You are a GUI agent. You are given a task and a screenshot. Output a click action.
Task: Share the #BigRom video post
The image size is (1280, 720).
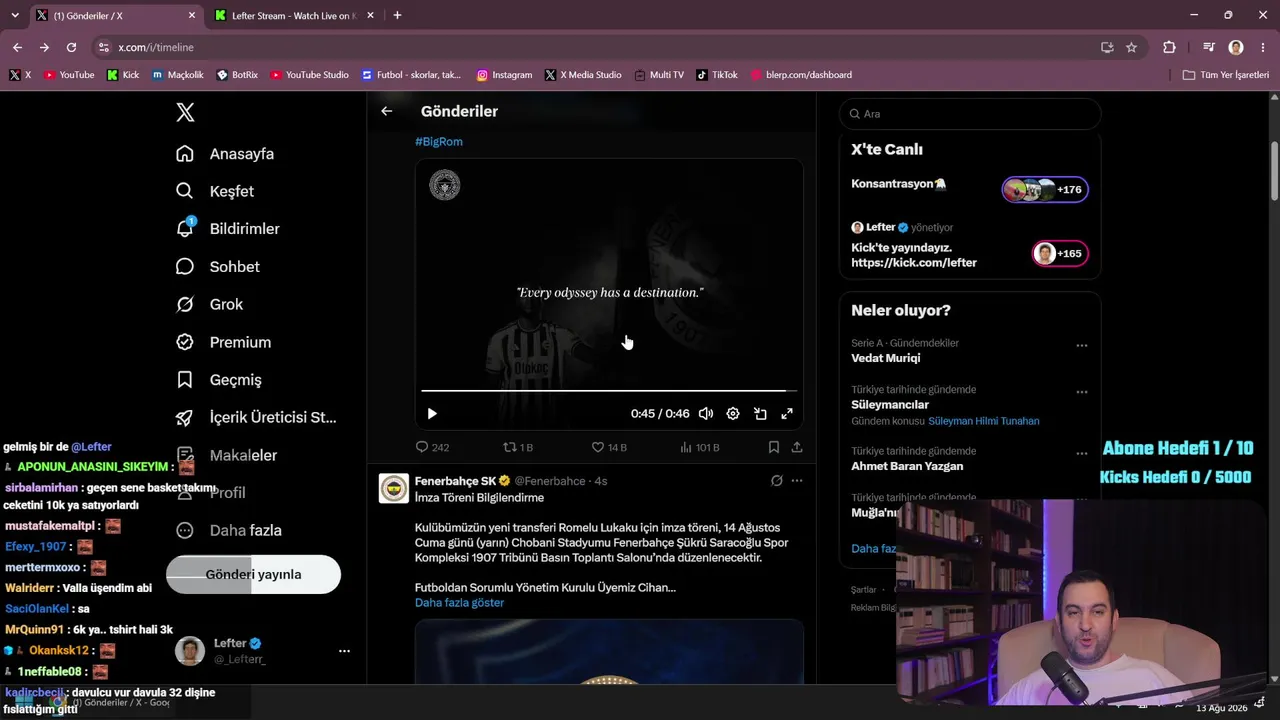tap(797, 447)
